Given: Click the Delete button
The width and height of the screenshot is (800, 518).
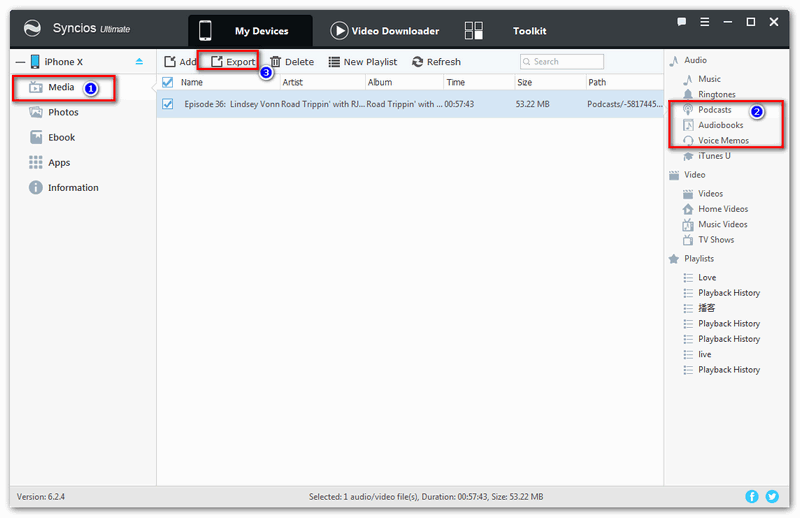Looking at the screenshot, I should 292,62.
